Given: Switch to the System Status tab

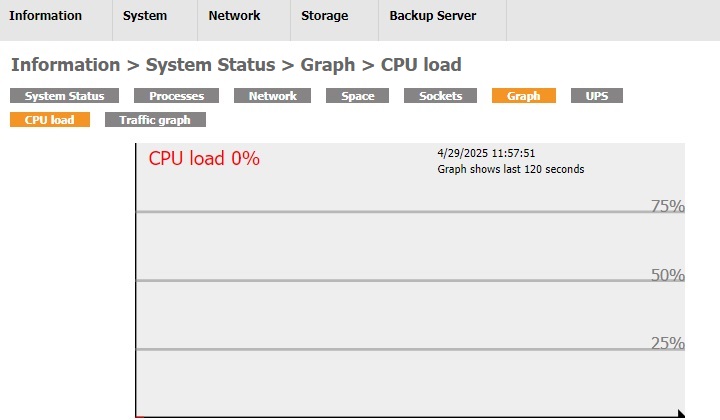Looking at the screenshot, I should [64, 96].
